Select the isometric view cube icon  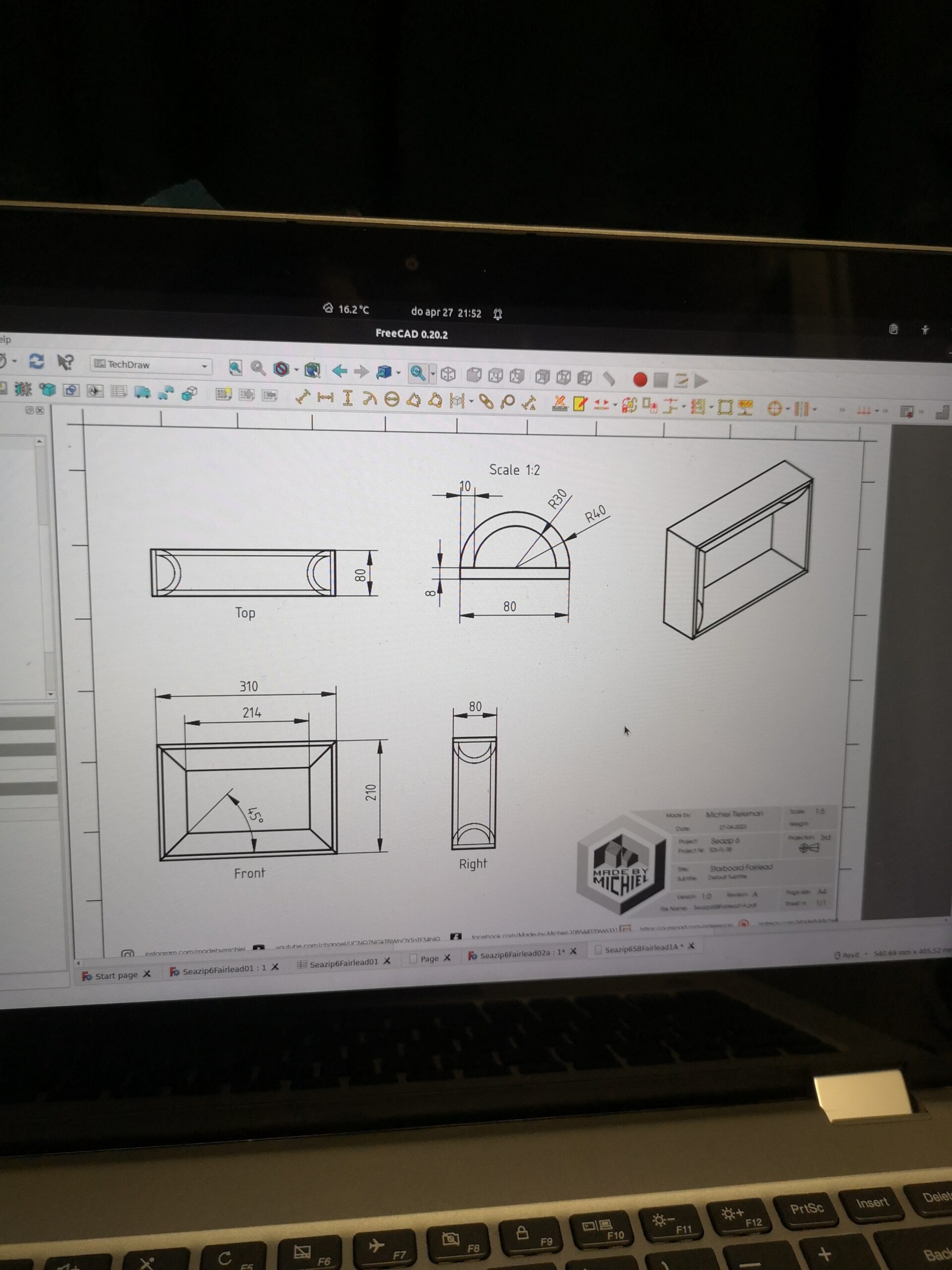coord(448,375)
